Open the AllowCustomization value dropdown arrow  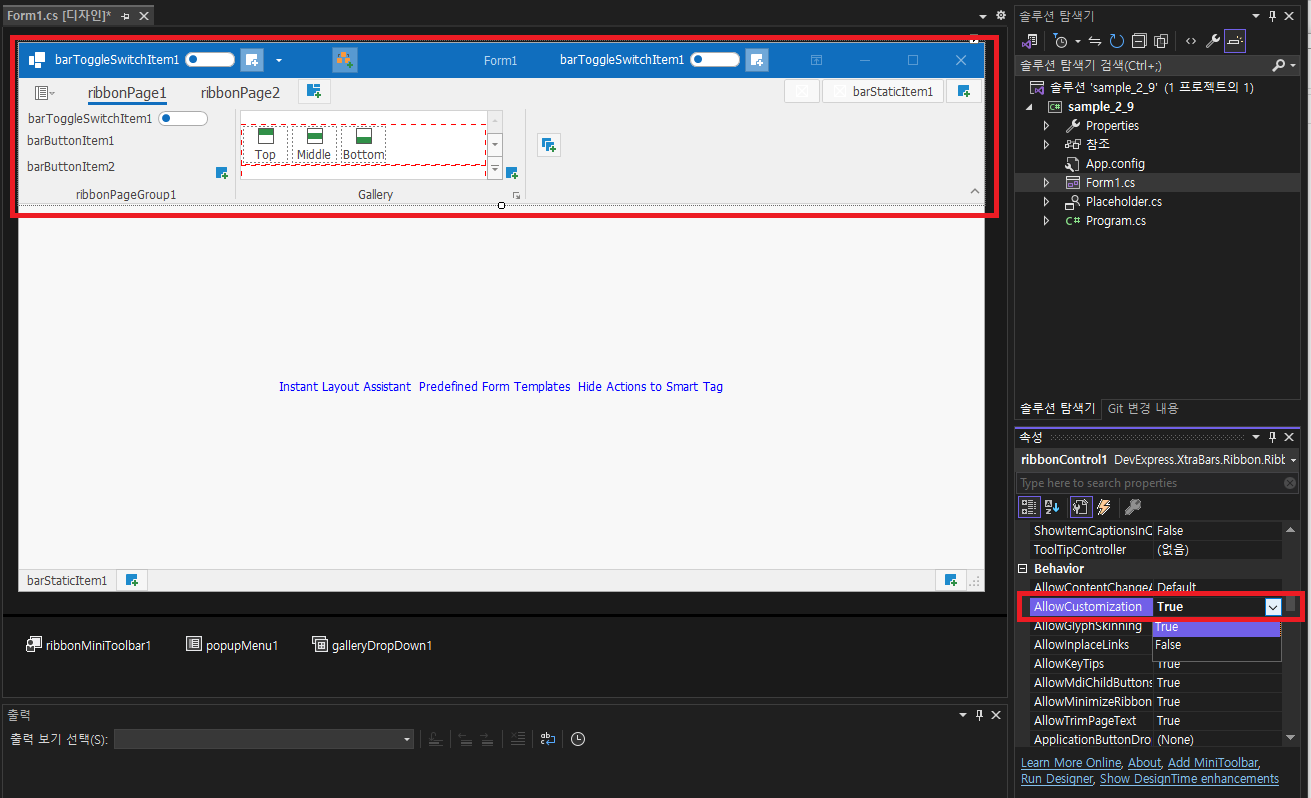tap(1273, 607)
